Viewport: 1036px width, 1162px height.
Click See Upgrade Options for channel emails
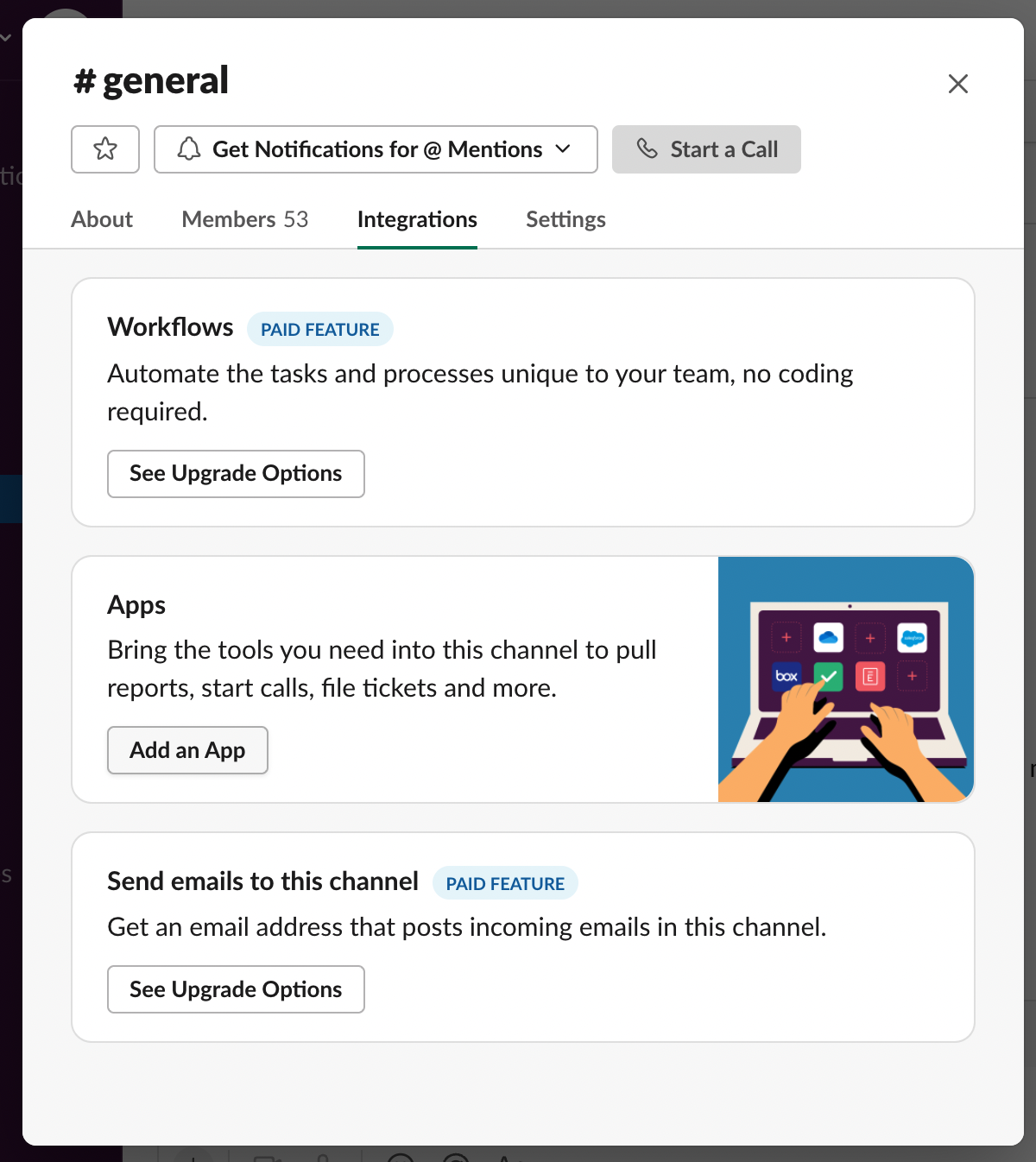236,989
